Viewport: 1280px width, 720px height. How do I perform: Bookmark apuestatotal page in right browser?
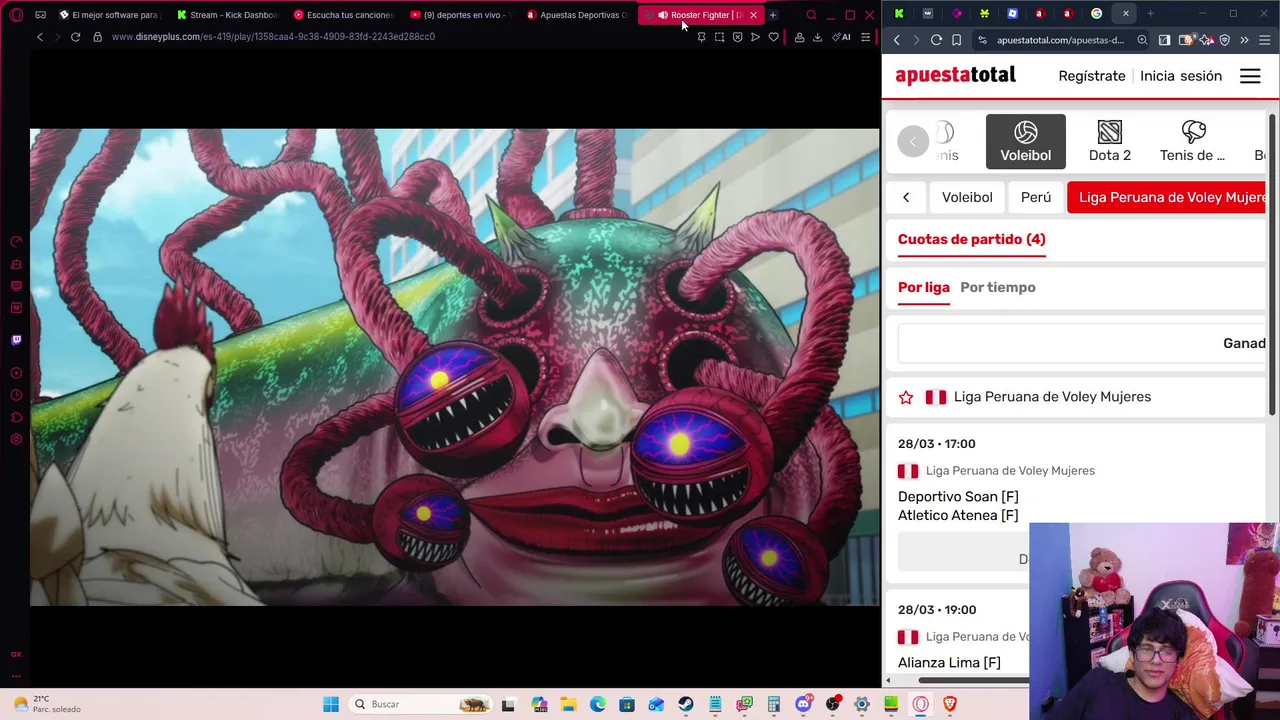coord(957,40)
